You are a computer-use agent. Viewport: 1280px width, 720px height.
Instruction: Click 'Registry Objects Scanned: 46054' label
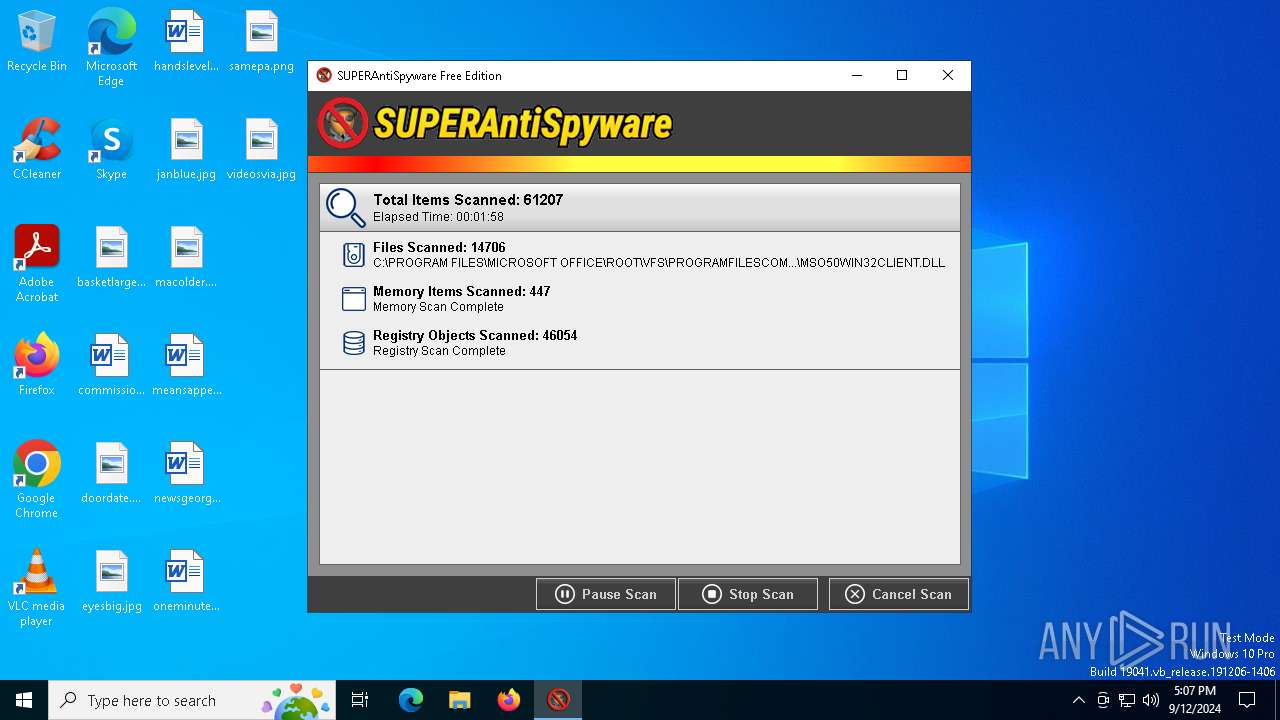point(475,335)
